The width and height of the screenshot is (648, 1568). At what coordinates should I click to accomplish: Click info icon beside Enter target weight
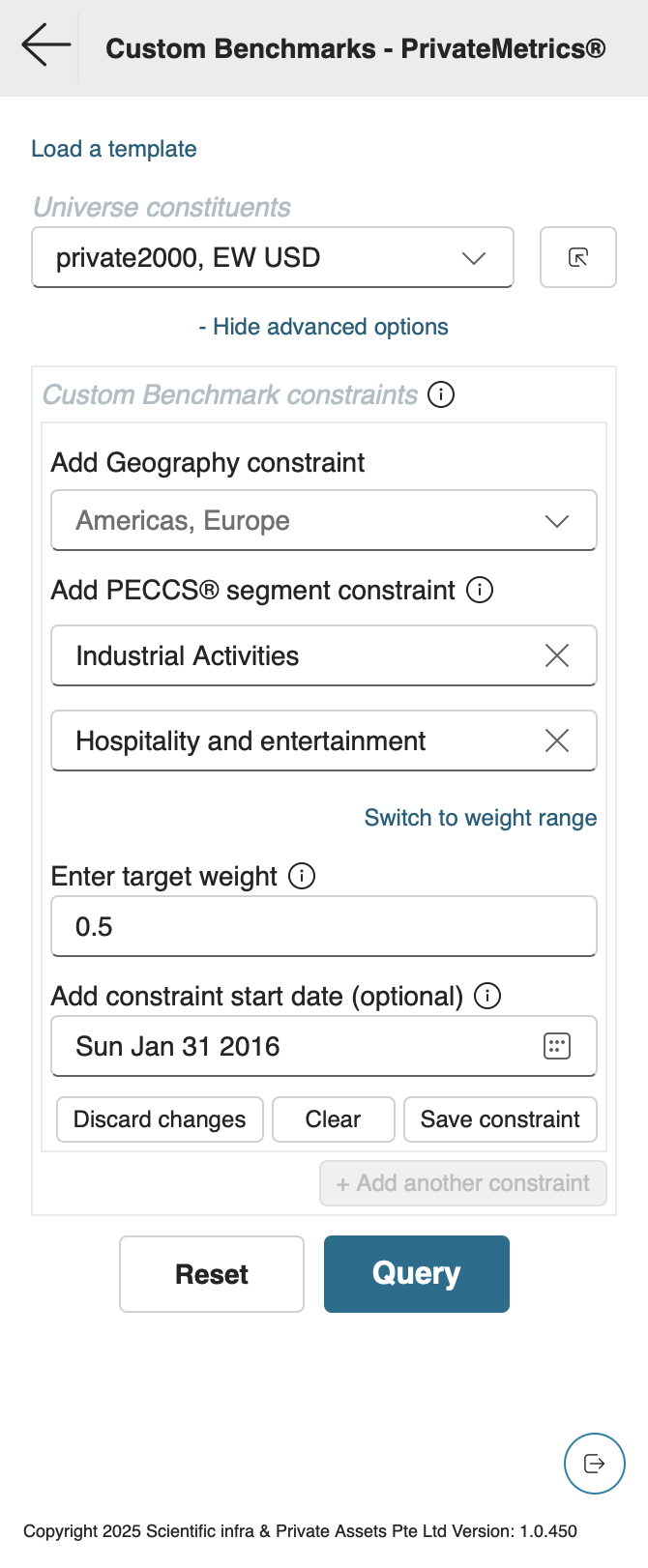(x=303, y=876)
